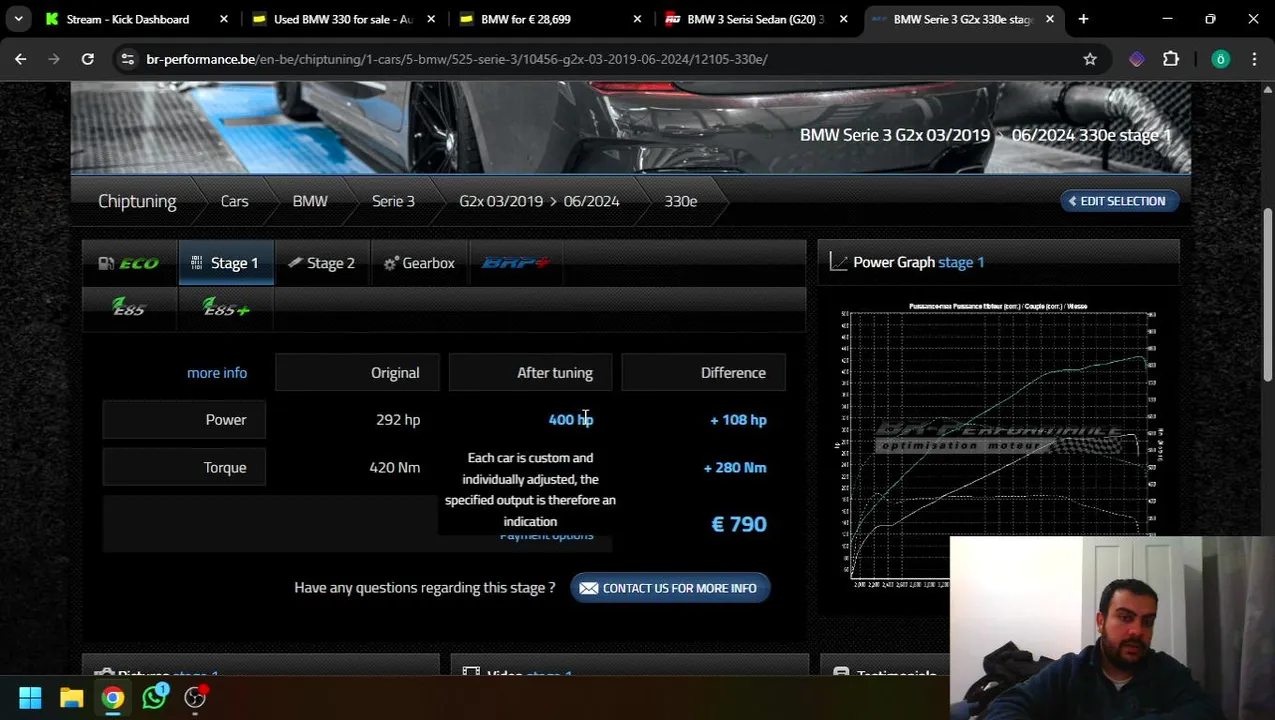The image size is (1275, 720).
Task: Switch to the Stream - Kick Dashboard tab
Action: pyautogui.click(x=126, y=19)
